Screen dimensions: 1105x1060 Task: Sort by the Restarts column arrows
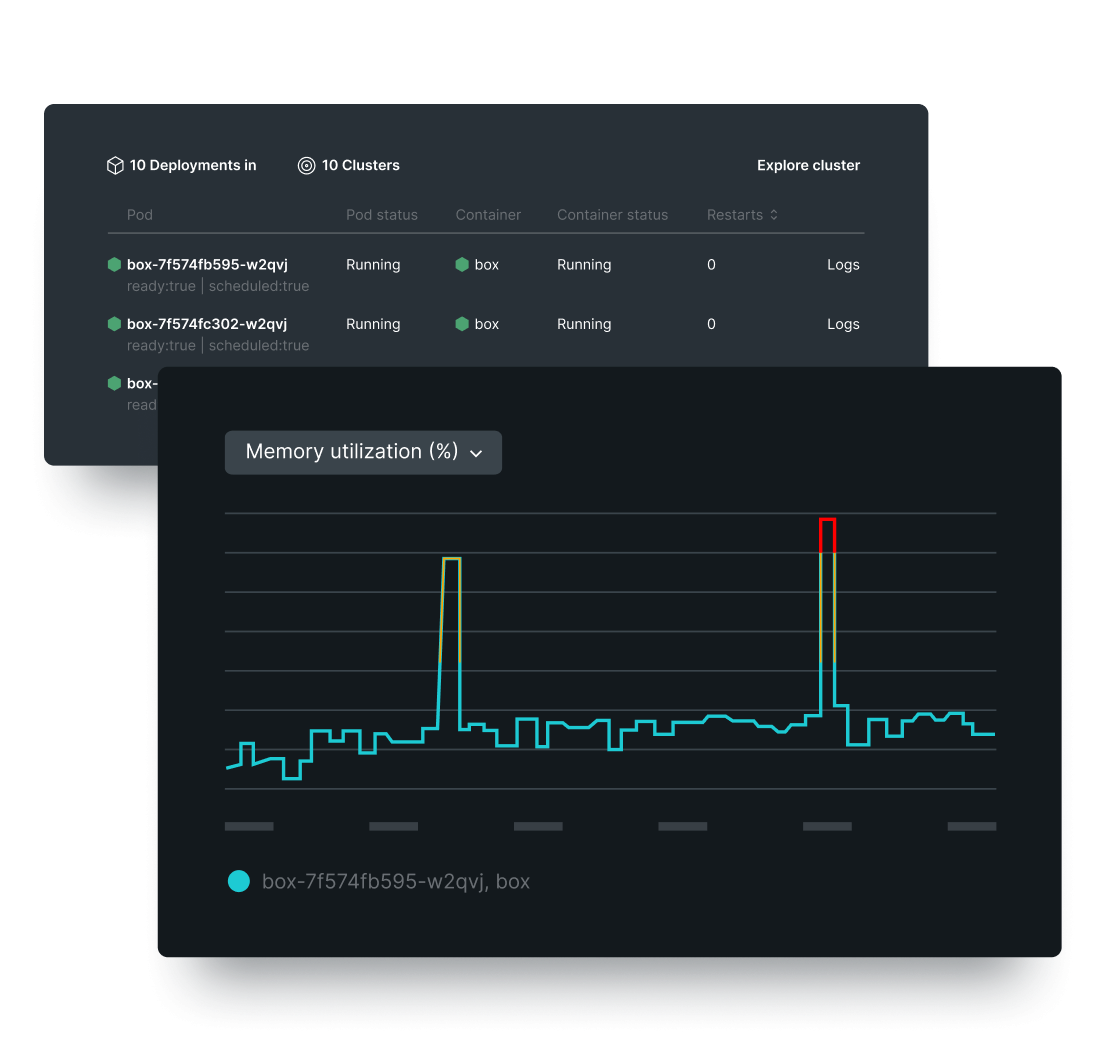point(774,215)
